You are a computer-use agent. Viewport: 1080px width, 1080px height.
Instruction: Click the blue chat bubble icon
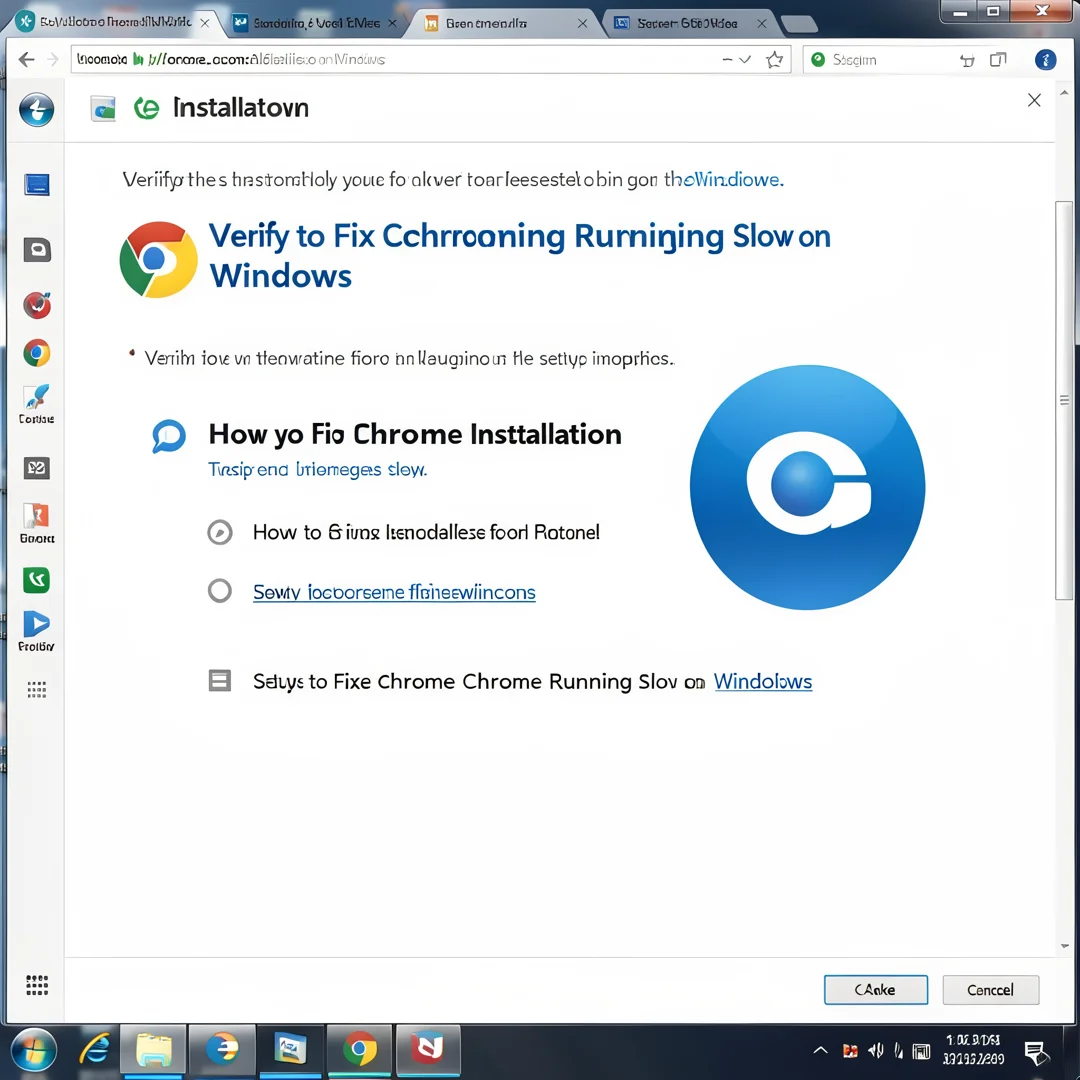[169, 436]
